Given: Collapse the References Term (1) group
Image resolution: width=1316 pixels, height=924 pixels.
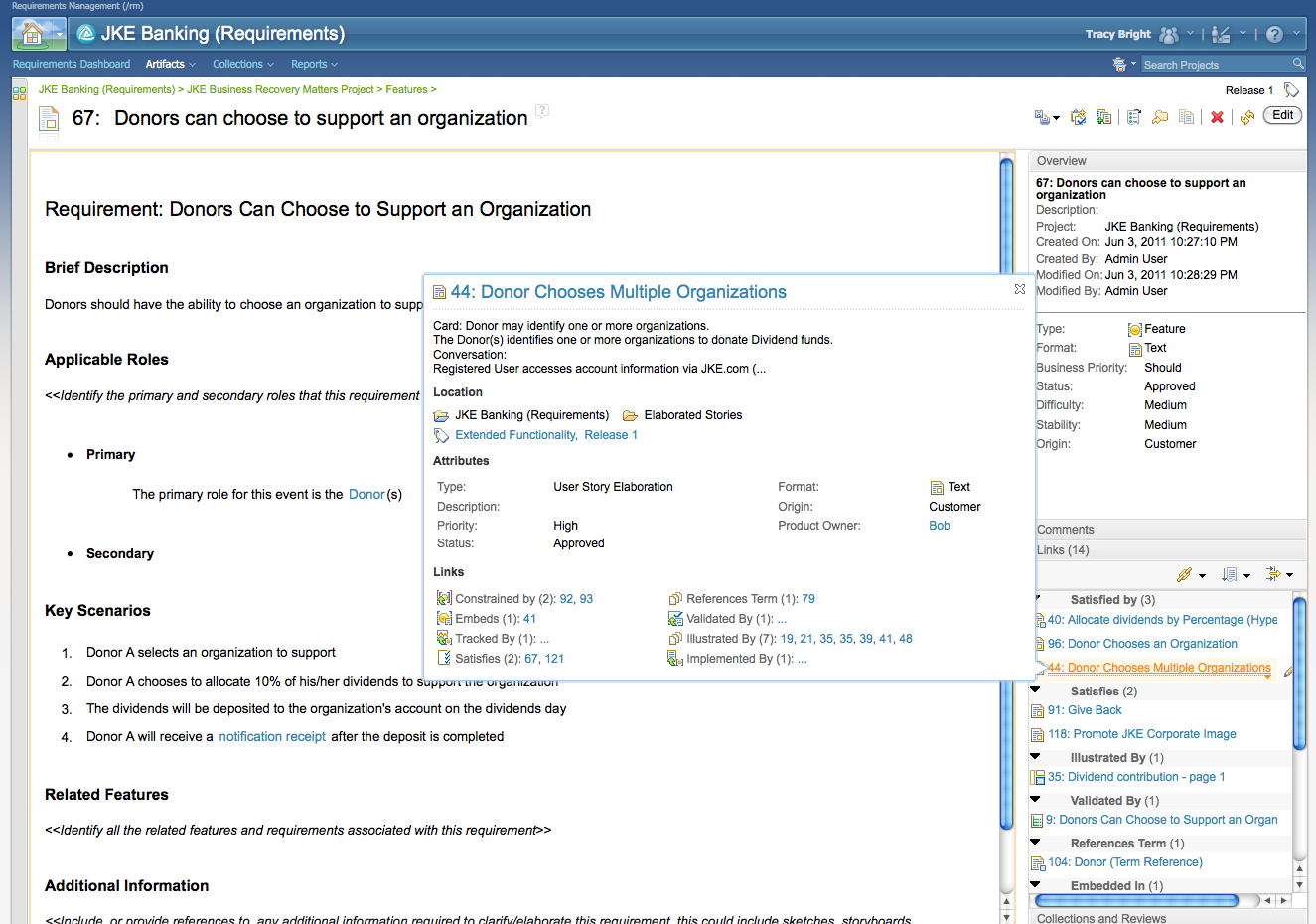Looking at the screenshot, I should (x=1035, y=842).
